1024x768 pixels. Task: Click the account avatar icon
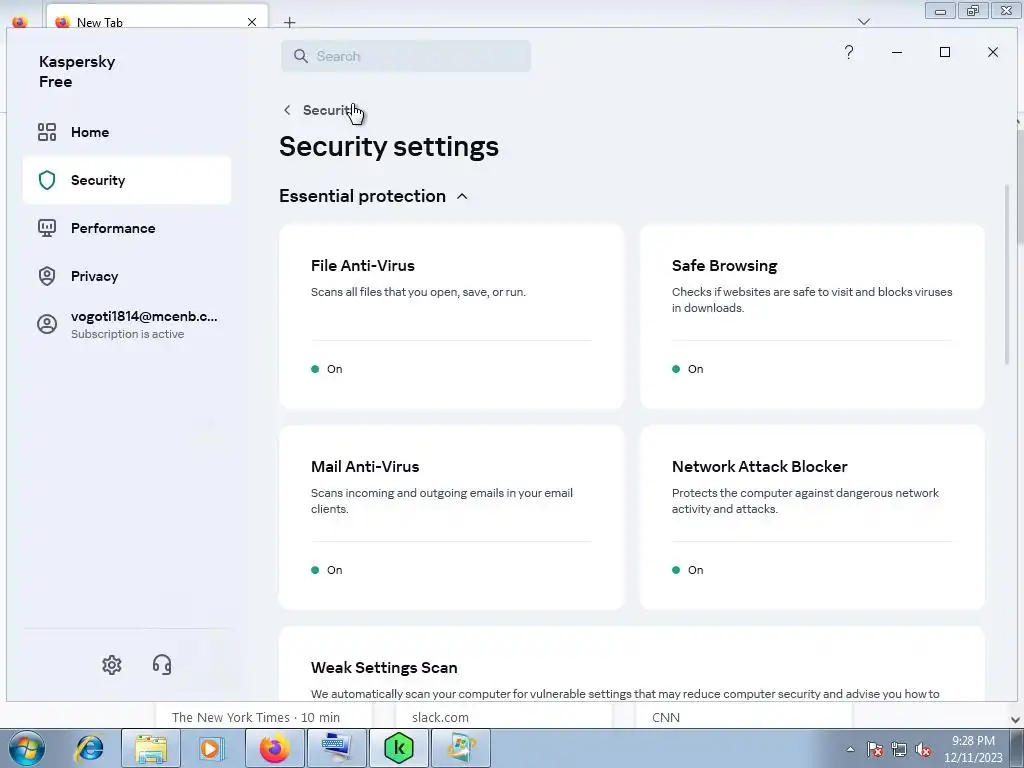47,324
